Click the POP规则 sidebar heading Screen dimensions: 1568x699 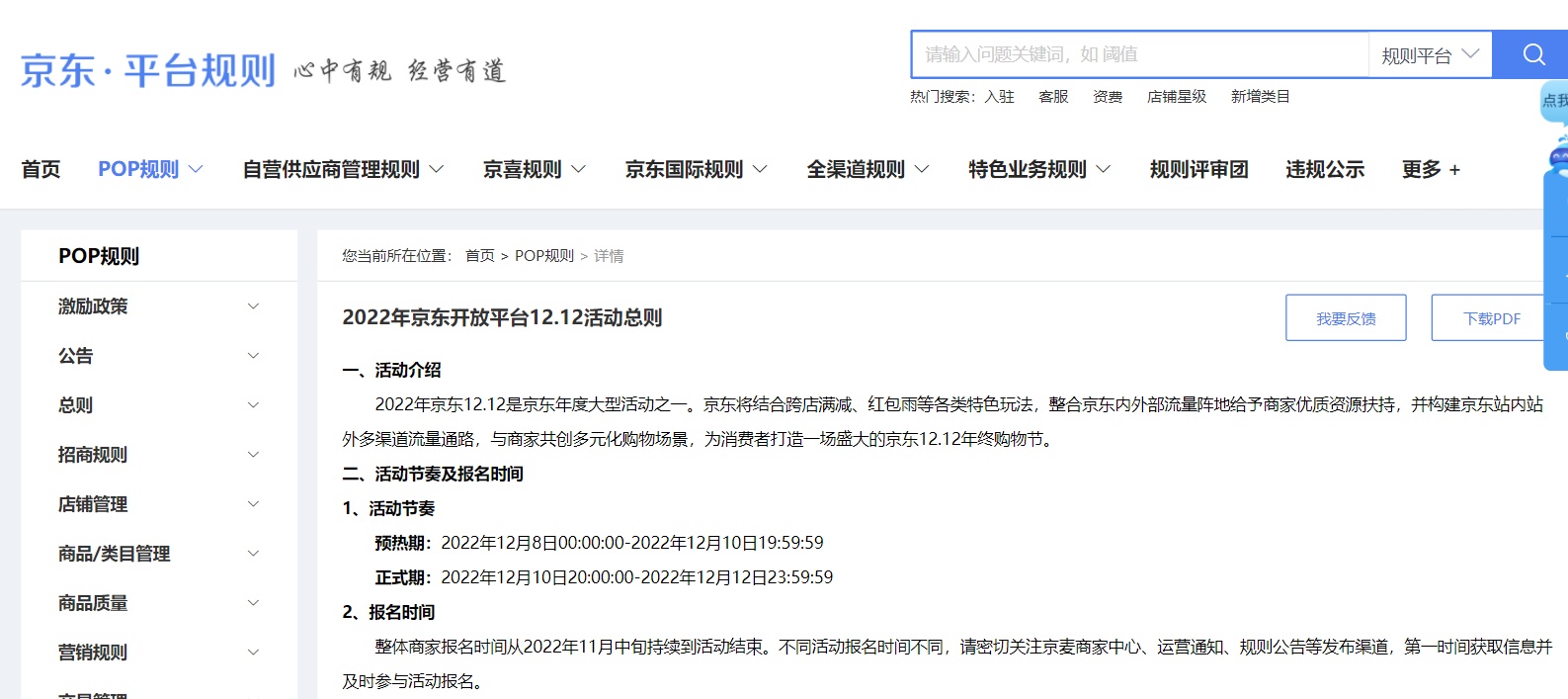(x=99, y=256)
